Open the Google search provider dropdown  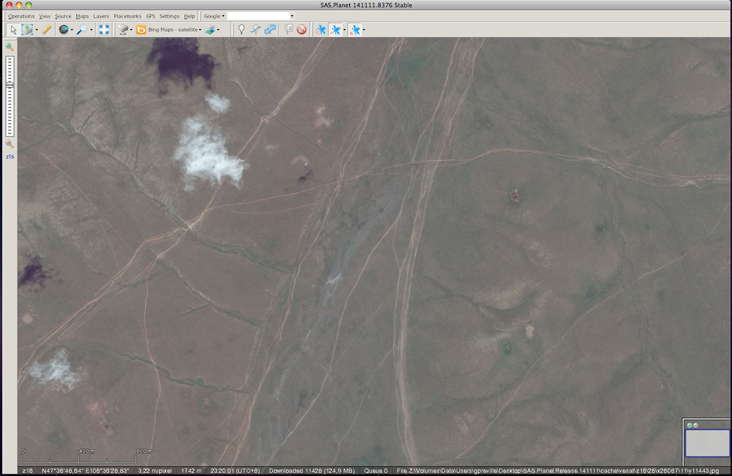212,16
